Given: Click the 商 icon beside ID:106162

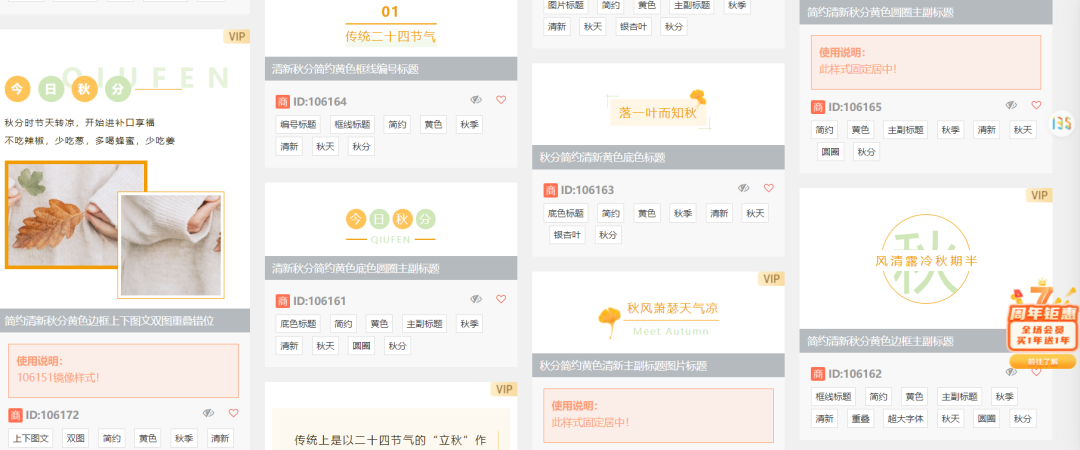Looking at the screenshot, I should [x=818, y=374].
